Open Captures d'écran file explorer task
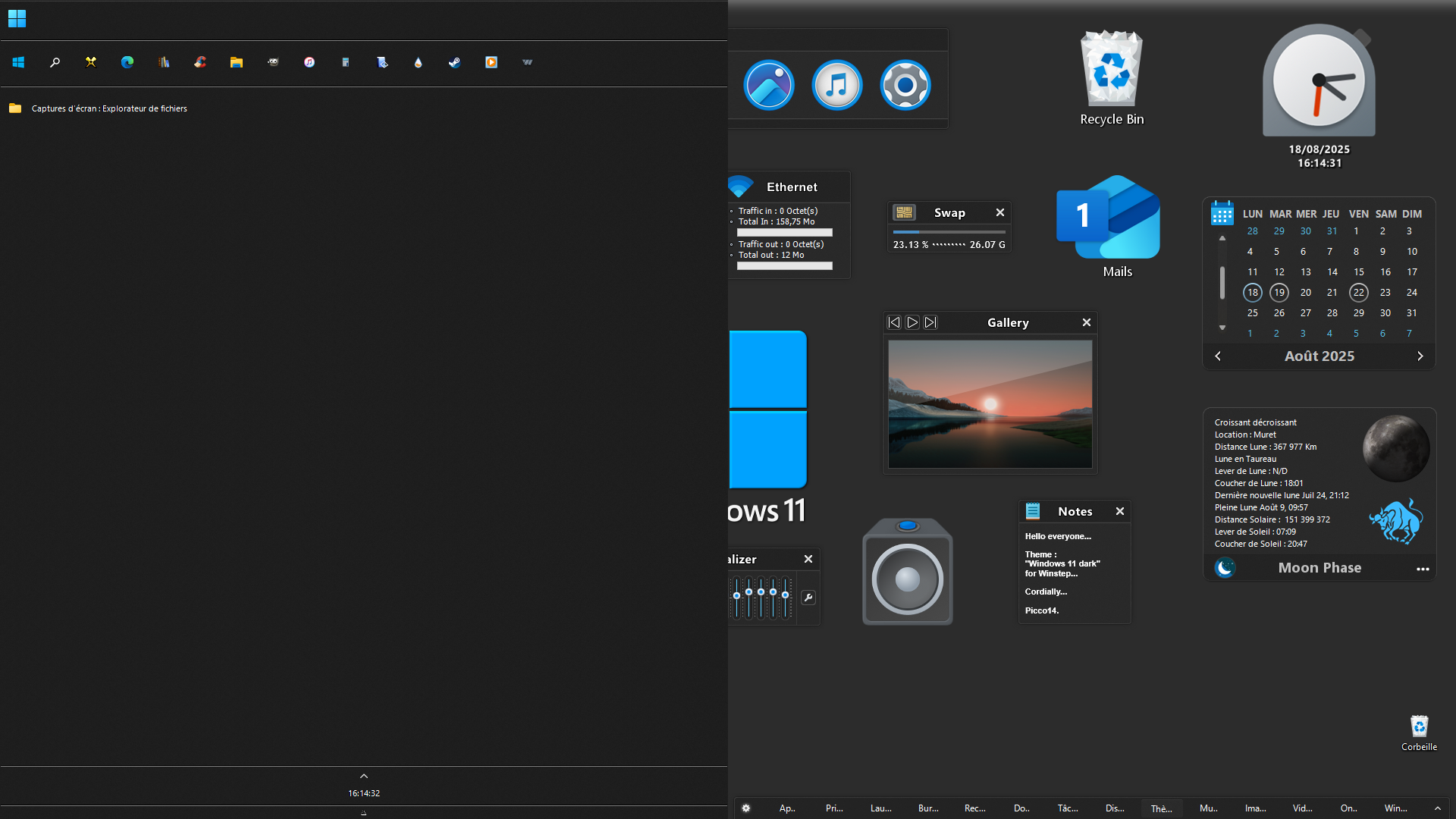 109,108
